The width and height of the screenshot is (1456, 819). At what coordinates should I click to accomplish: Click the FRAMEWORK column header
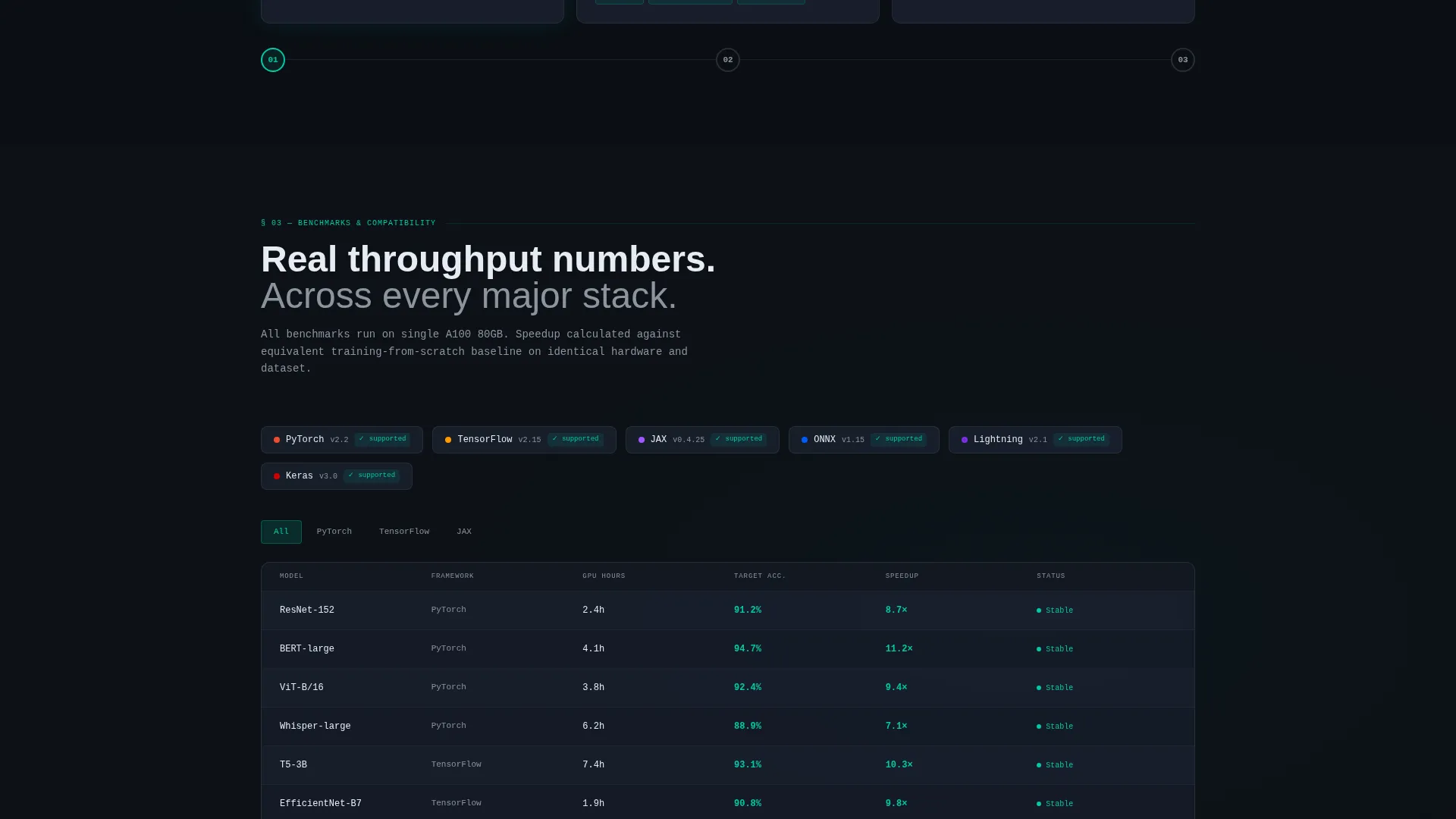[453, 576]
